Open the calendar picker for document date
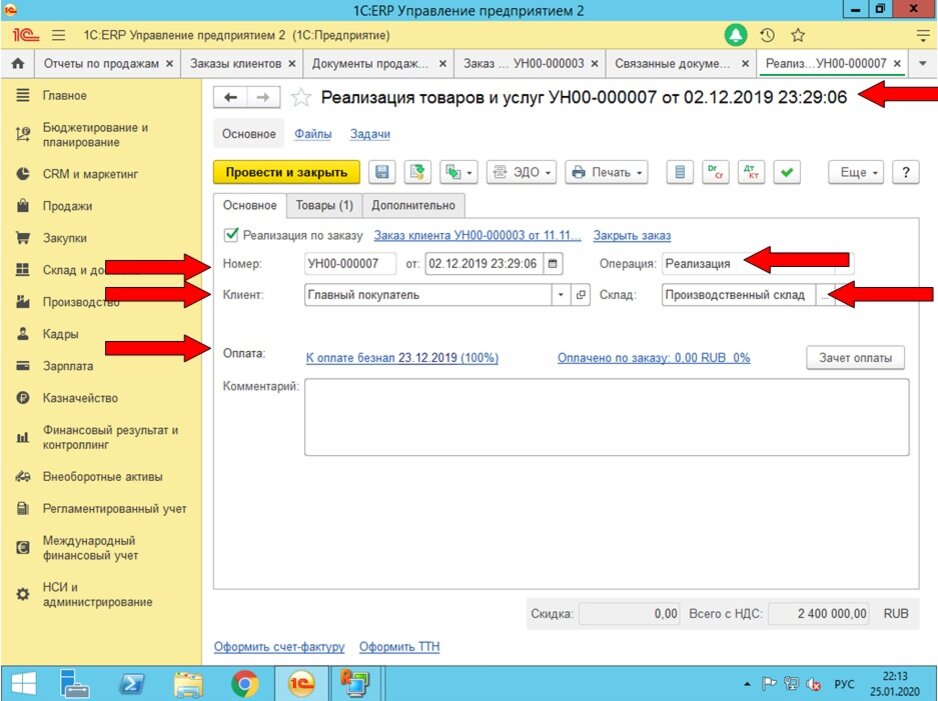938x701 pixels. (553, 264)
